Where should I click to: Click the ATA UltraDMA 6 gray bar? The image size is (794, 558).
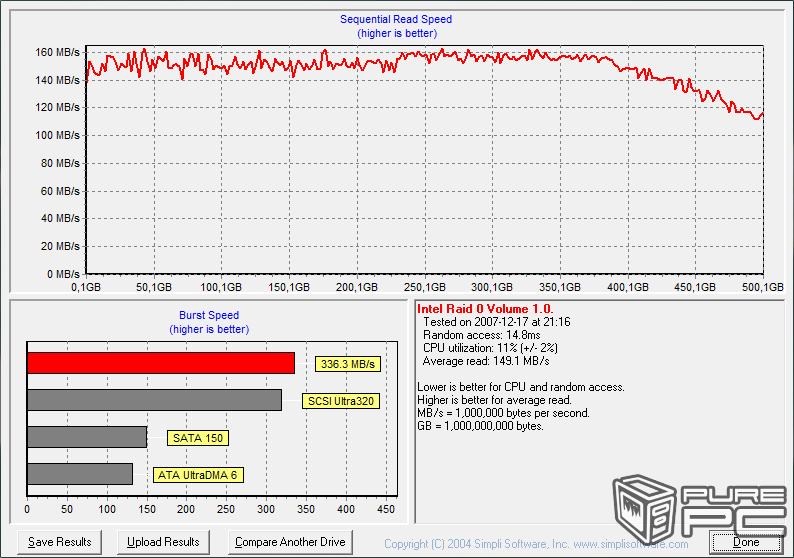coord(80,474)
